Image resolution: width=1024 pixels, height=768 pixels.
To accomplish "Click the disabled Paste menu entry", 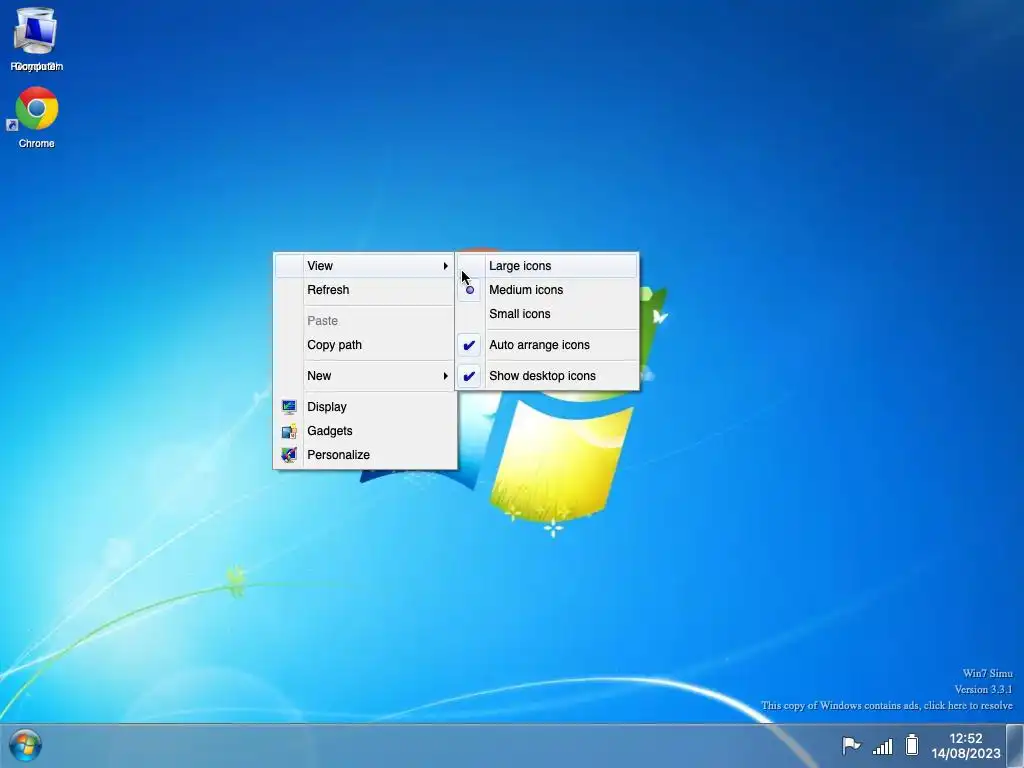I will pyautogui.click(x=365, y=321).
